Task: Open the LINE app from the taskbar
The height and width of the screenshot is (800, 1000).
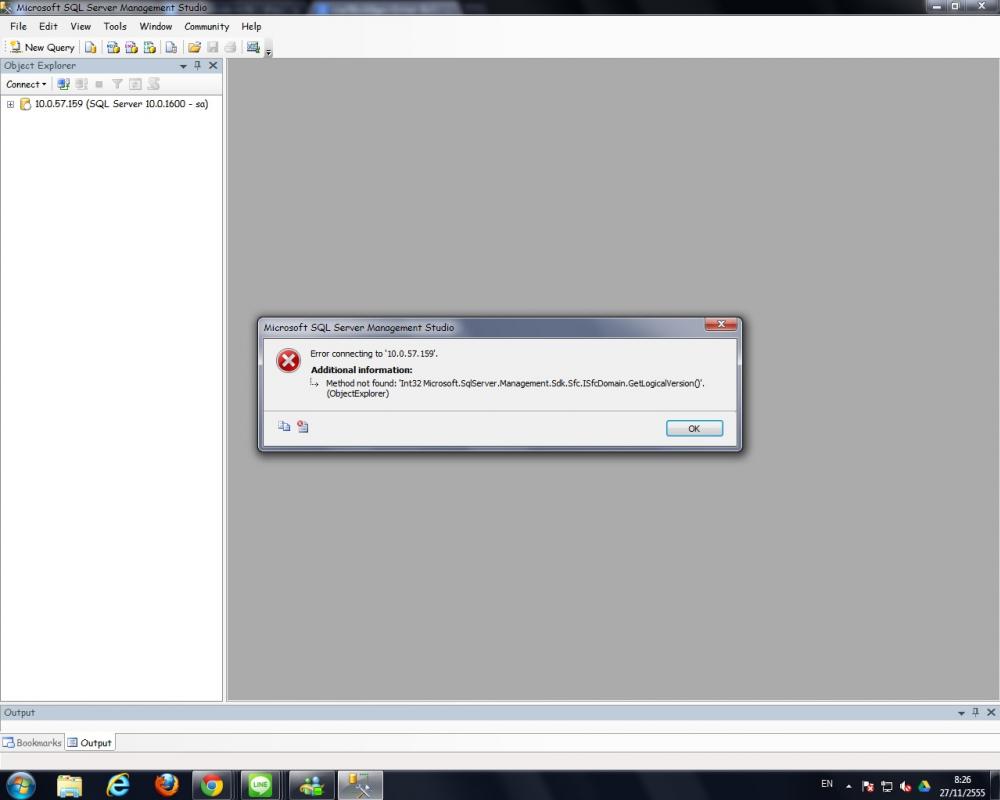Action: [x=261, y=785]
